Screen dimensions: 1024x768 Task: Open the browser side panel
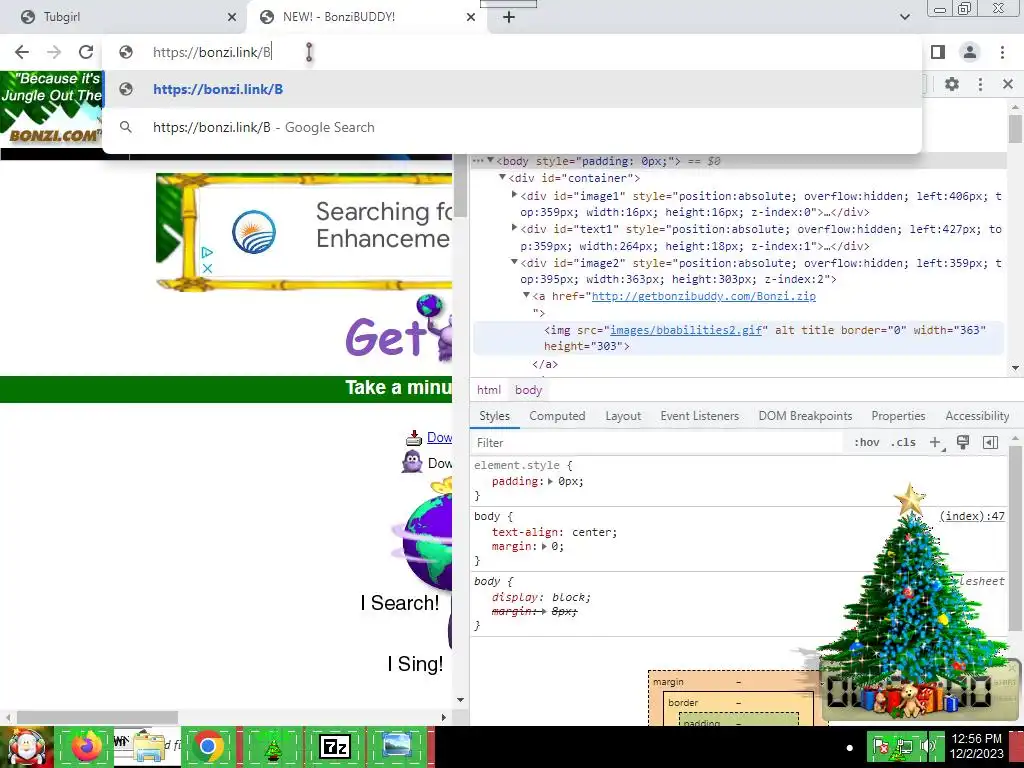point(938,52)
